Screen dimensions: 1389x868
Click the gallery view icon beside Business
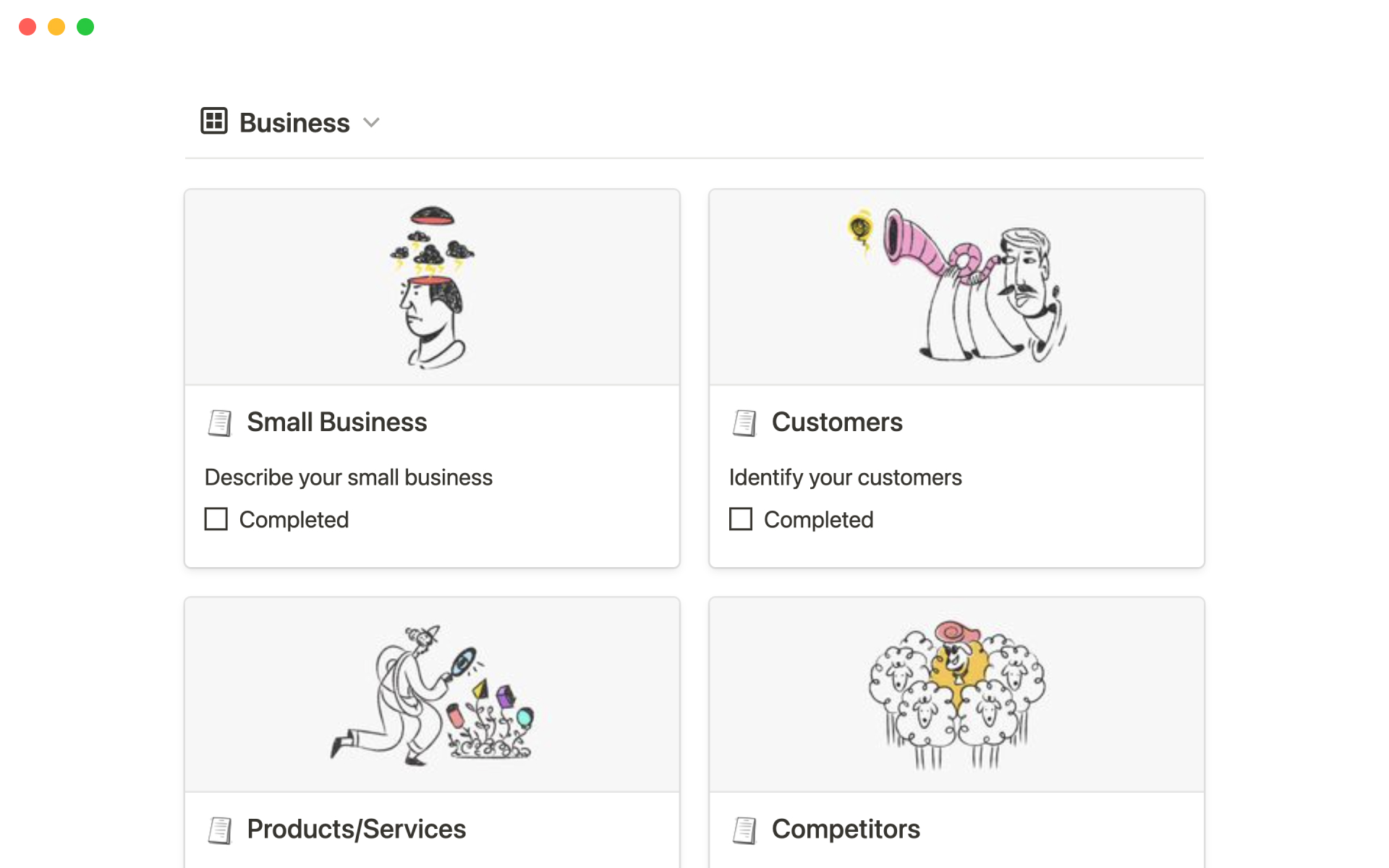coord(214,122)
